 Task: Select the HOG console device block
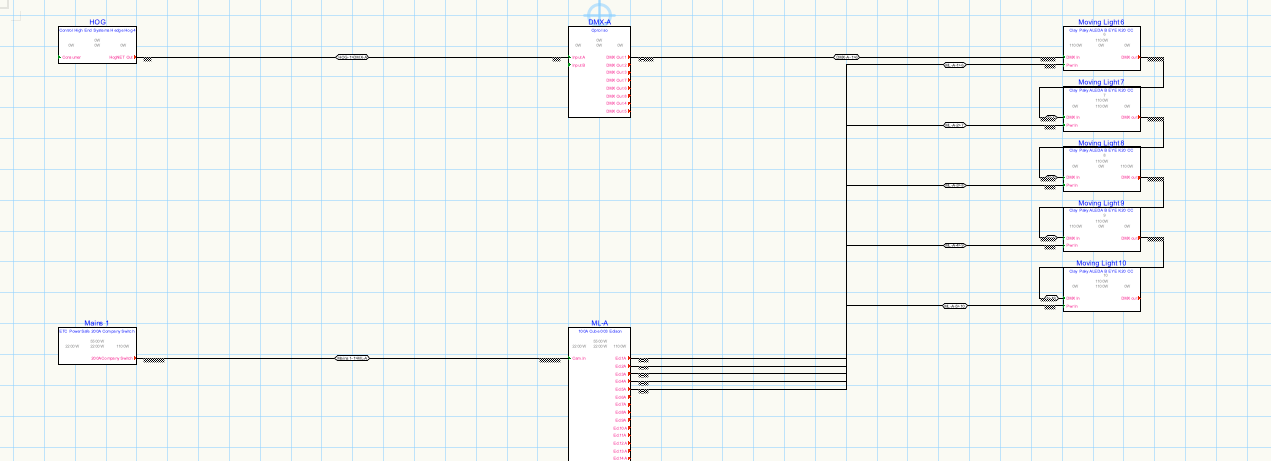click(x=97, y=47)
